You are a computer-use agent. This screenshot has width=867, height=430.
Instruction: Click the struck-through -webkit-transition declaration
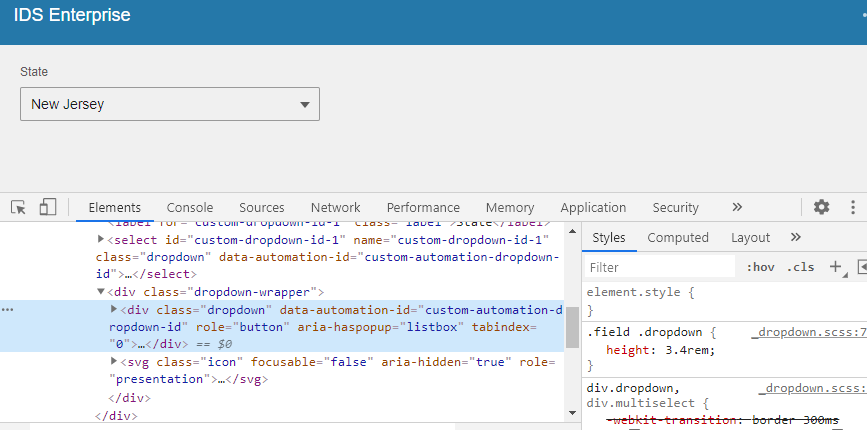point(722,421)
